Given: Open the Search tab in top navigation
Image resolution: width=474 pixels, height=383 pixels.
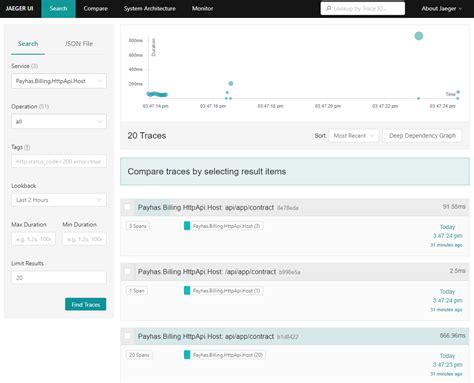Looking at the screenshot, I should tap(58, 8).
